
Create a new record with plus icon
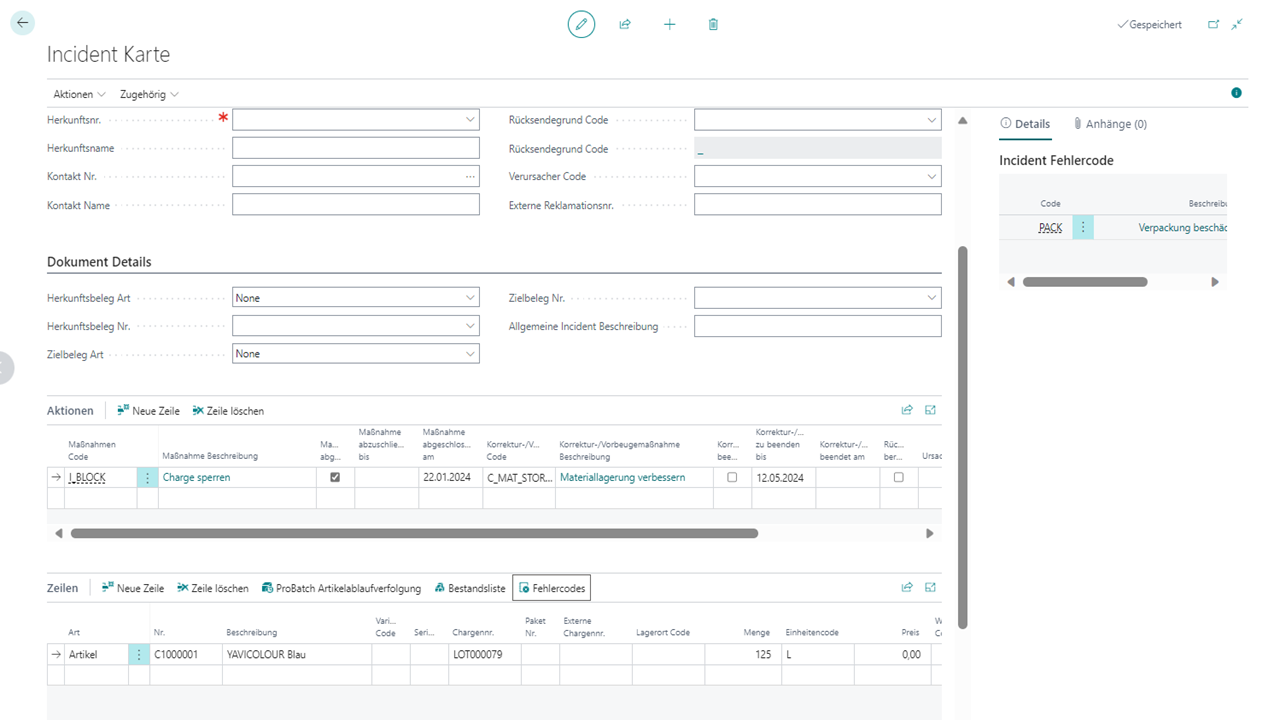pyautogui.click(x=669, y=24)
